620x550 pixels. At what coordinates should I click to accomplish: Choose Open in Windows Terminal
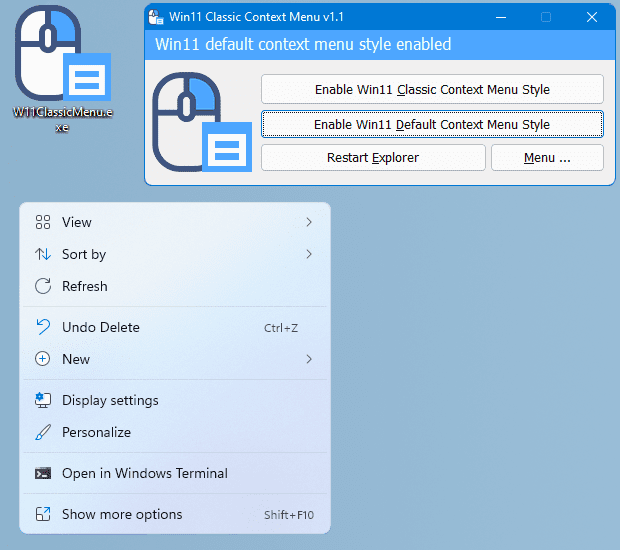175,473
